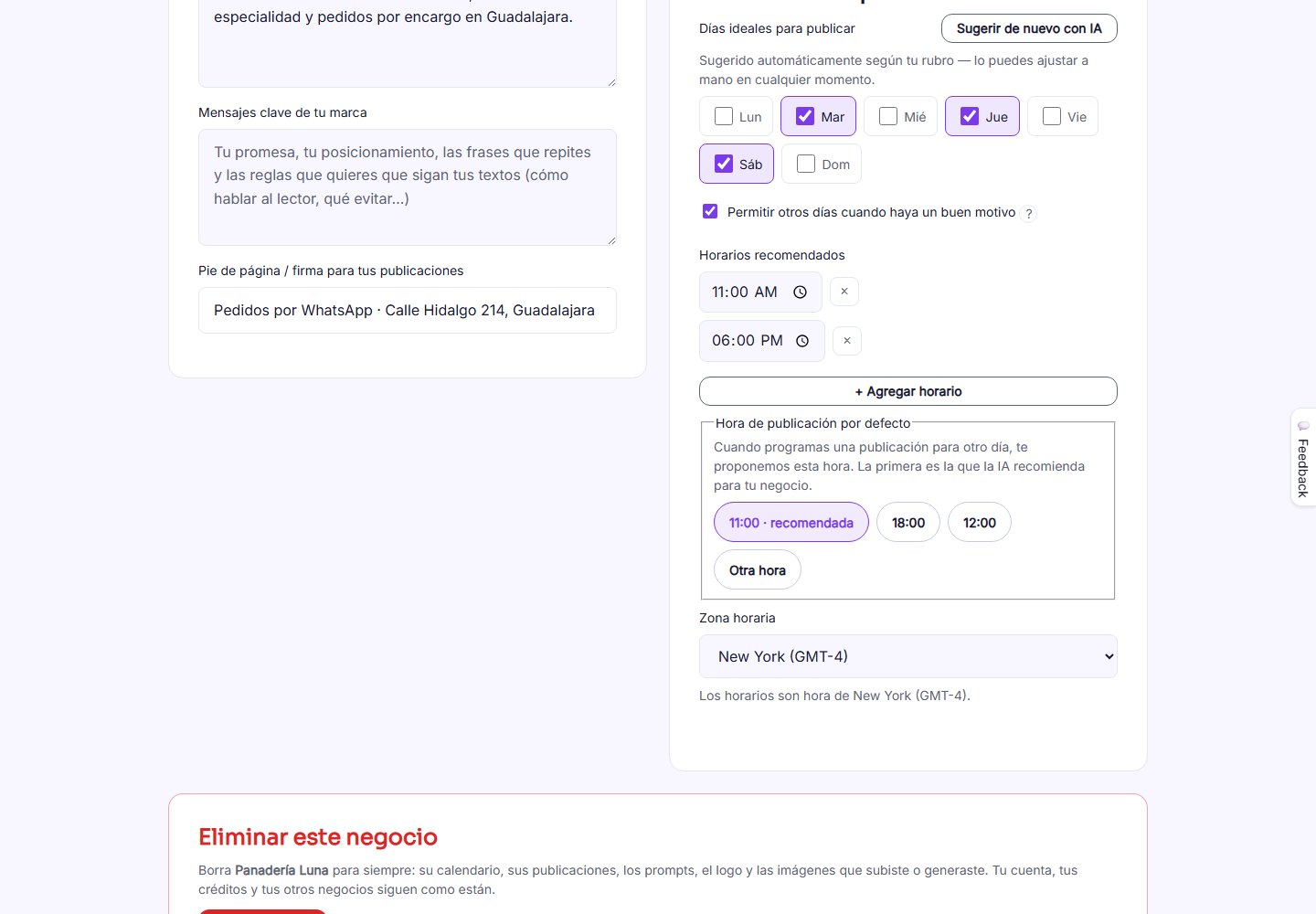Viewport: 1316px width, 914px height.
Task: Open the help question mark next to Permitir otros días
Action: point(1029,214)
